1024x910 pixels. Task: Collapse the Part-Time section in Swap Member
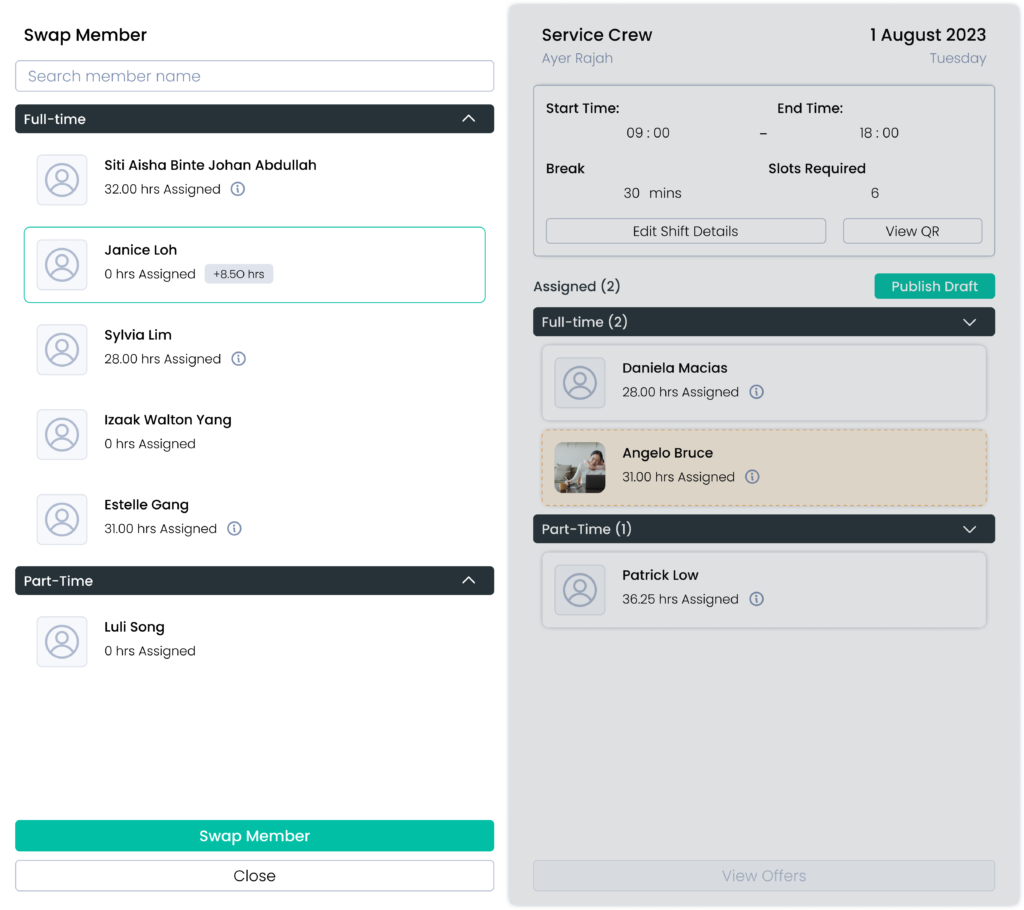[468, 581]
